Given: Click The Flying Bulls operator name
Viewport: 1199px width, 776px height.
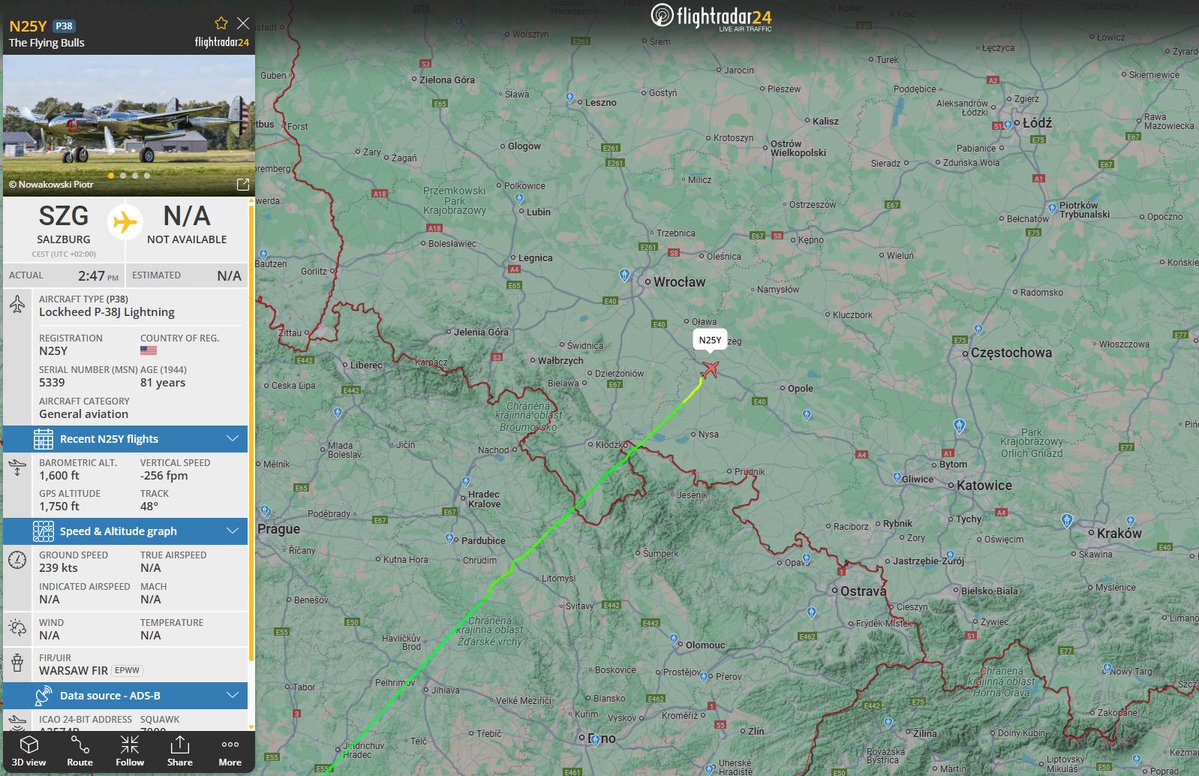Looking at the screenshot, I should (x=47, y=43).
